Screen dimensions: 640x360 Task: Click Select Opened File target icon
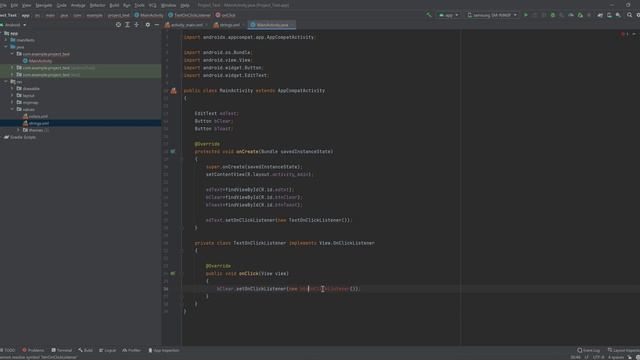tap(118, 25)
